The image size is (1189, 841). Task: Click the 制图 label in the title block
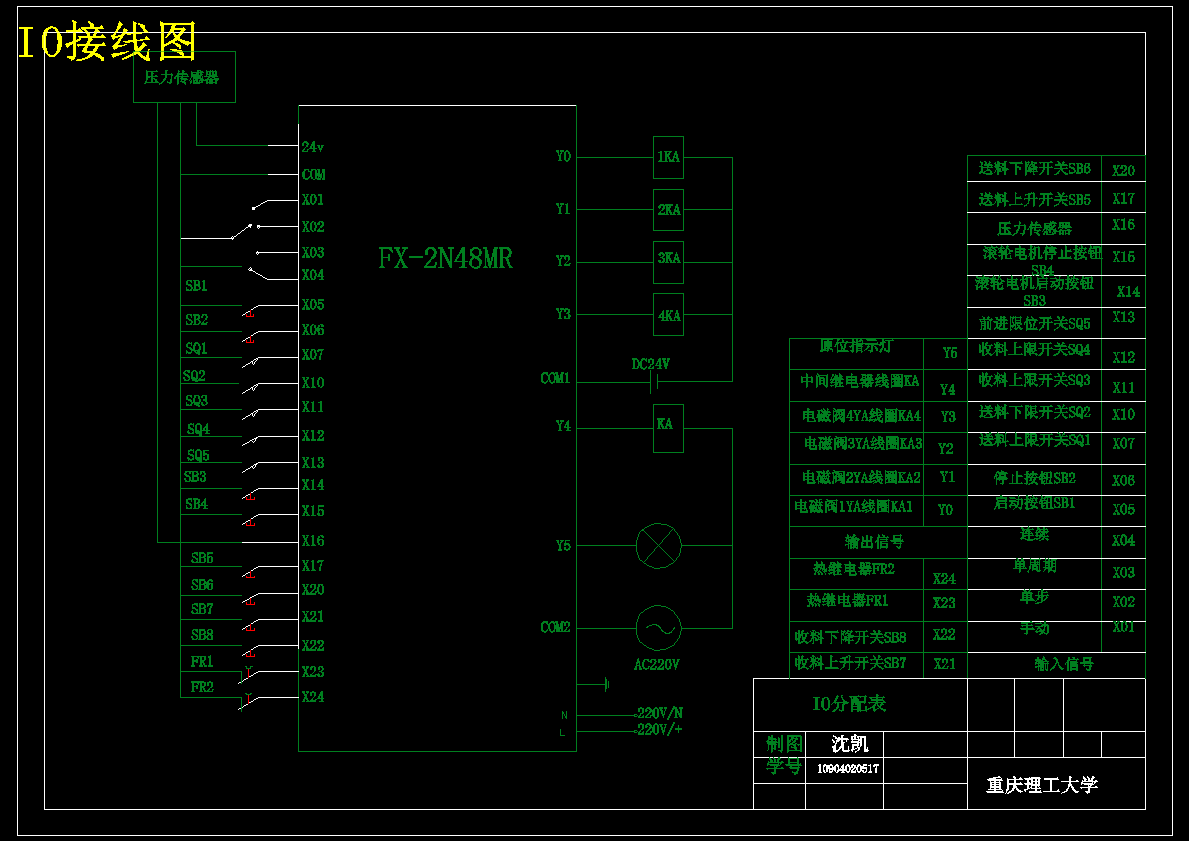pyautogui.click(x=783, y=744)
